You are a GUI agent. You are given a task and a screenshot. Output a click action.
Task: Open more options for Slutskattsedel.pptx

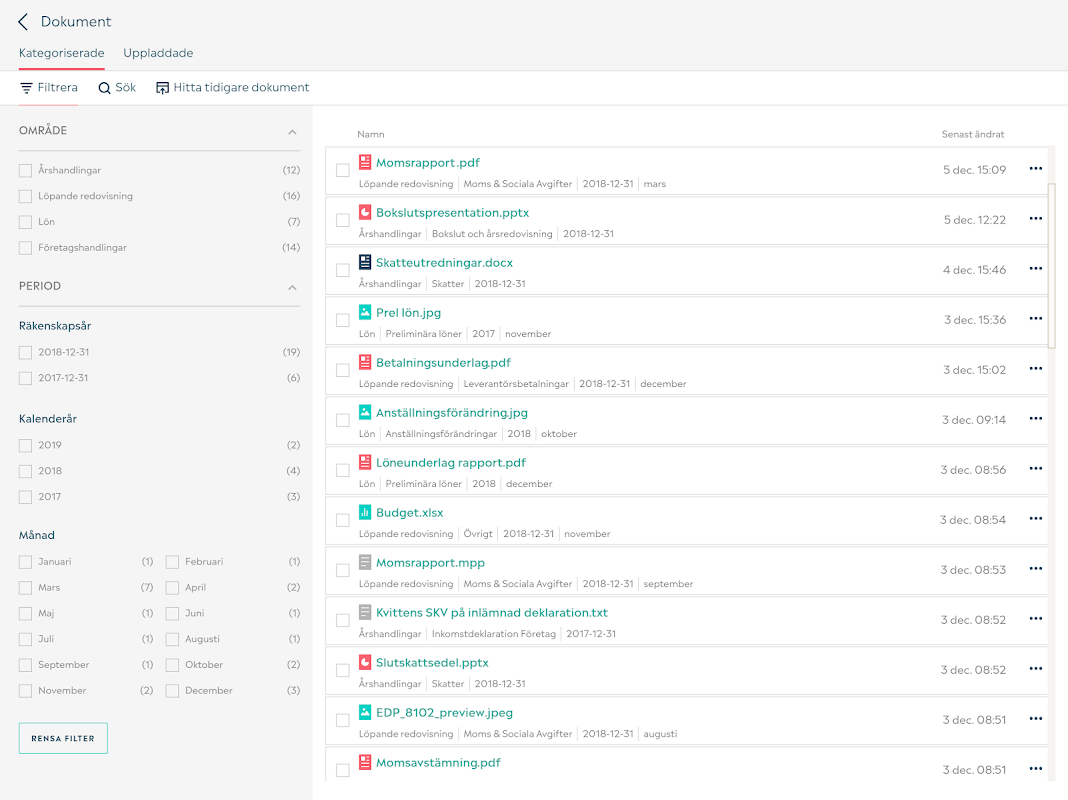pyautogui.click(x=1035, y=669)
